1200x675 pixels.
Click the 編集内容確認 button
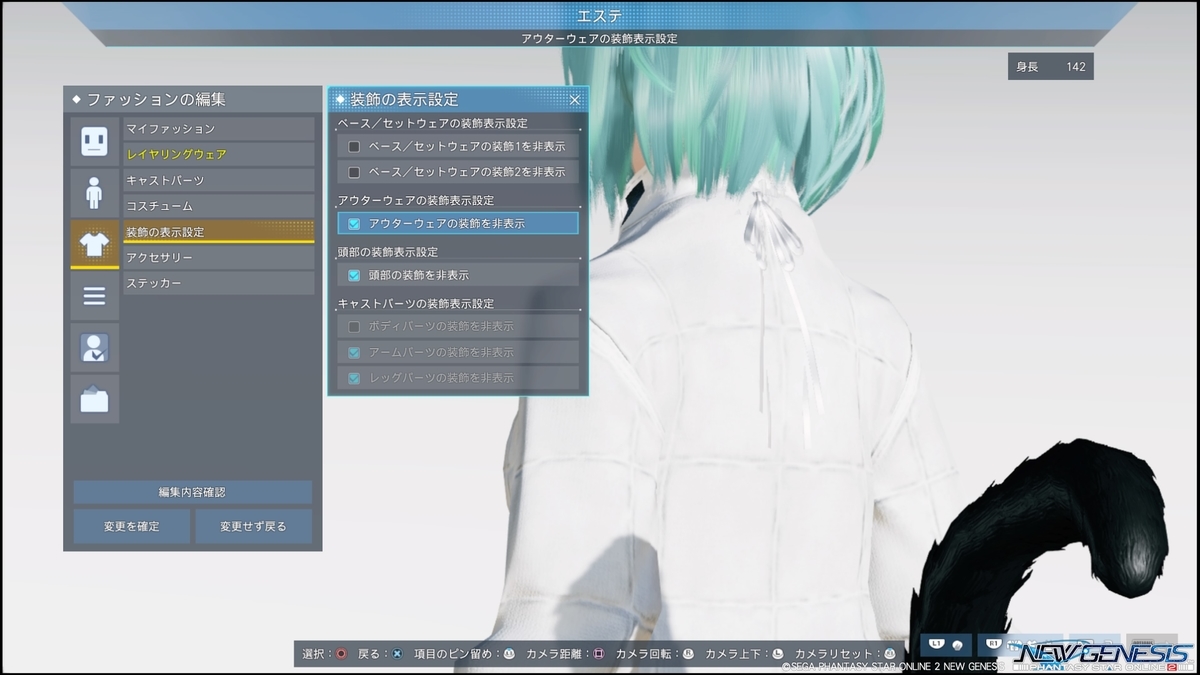pos(192,492)
